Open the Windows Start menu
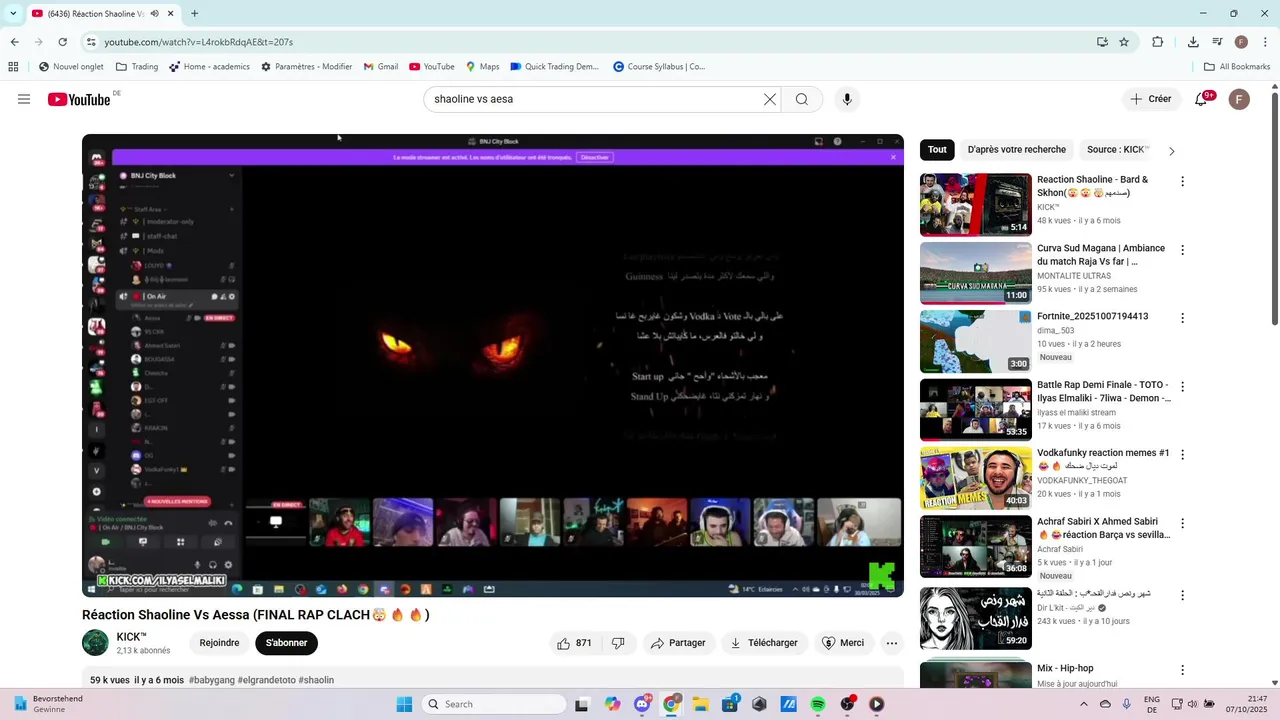This screenshot has height=720, width=1280. click(404, 704)
